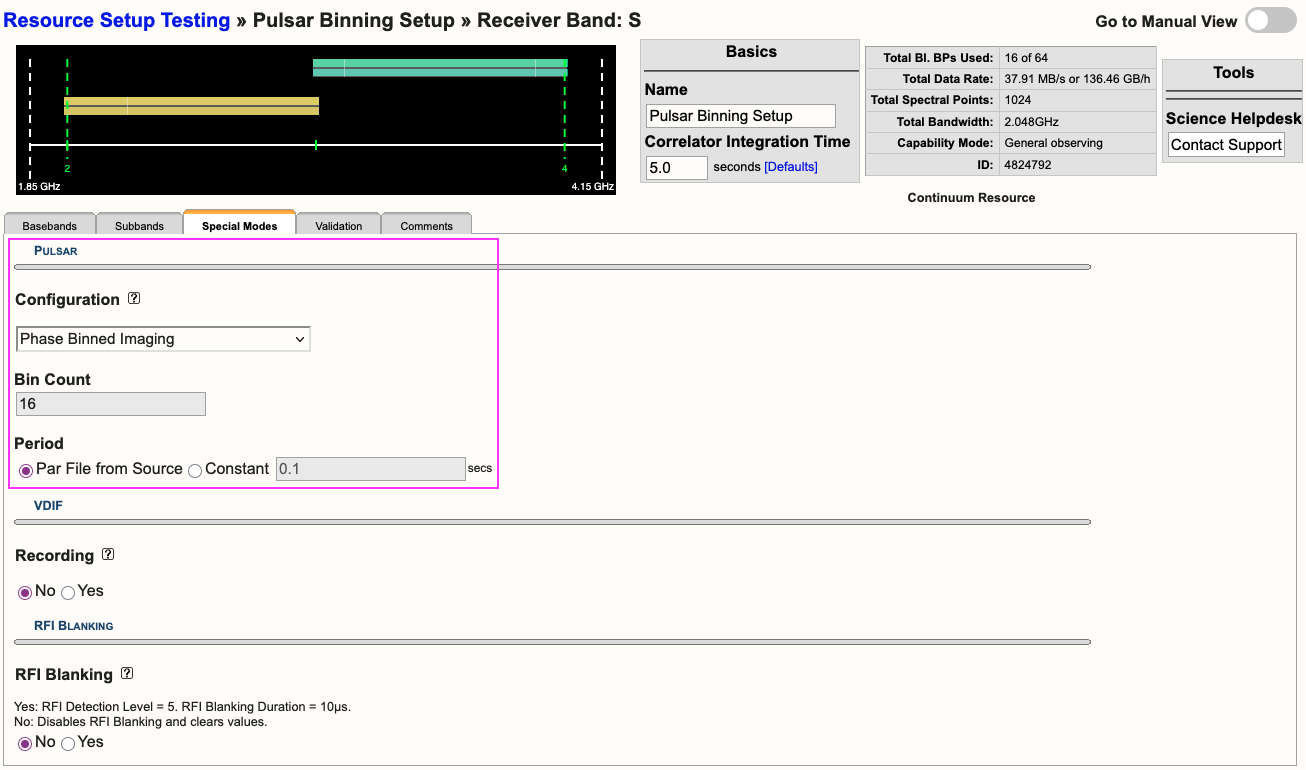Open the Phase Binned Imaging configuration dropdown
The width and height of the screenshot is (1306, 770).
tap(162, 338)
